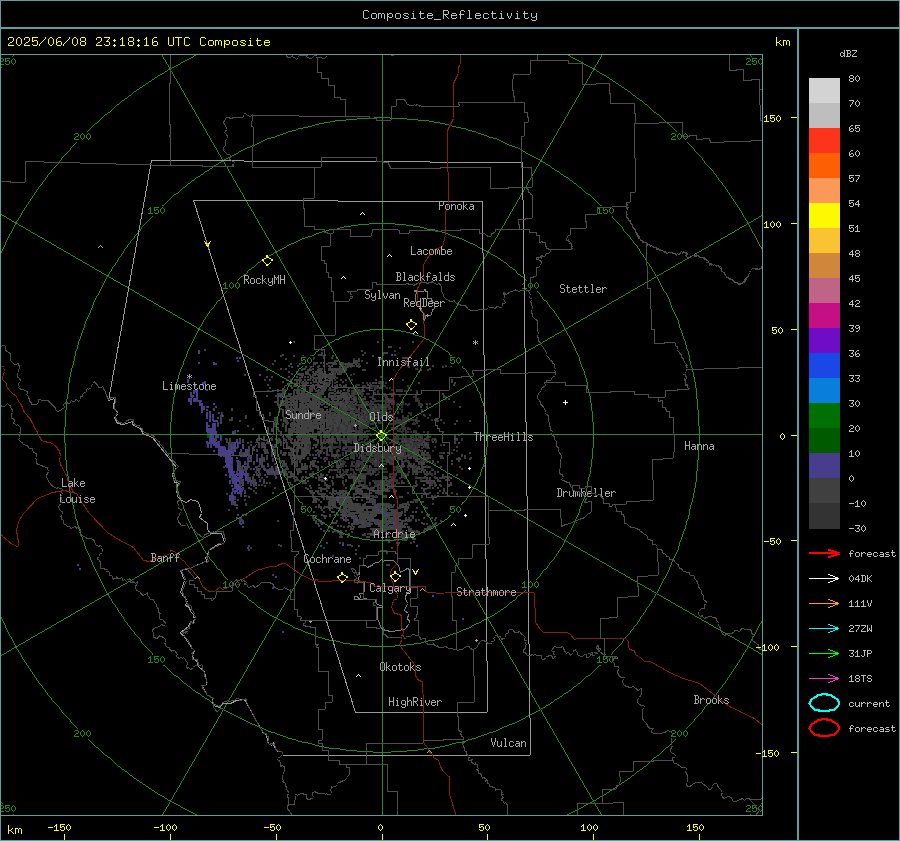This screenshot has height=841, width=900.
Task: Click the 04DK legend label
Action: coord(860,579)
